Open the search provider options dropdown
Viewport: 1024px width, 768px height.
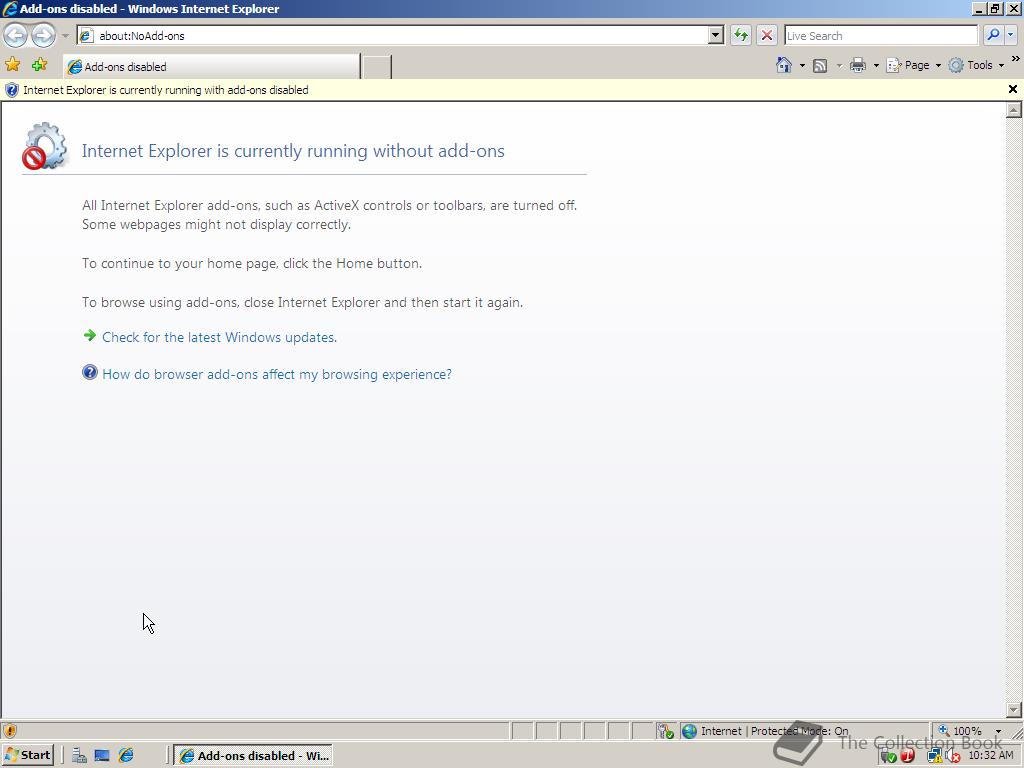1010,35
